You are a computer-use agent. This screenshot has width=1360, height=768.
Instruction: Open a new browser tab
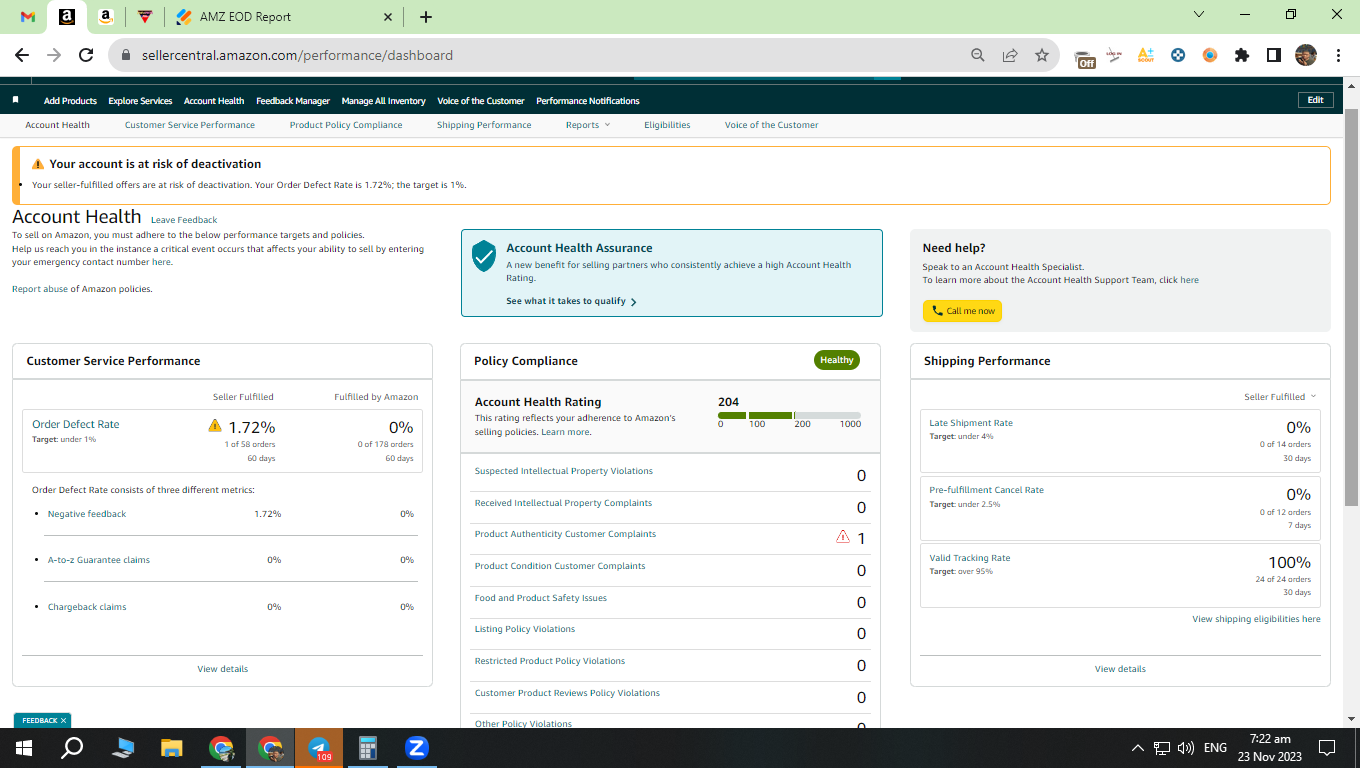426,17
